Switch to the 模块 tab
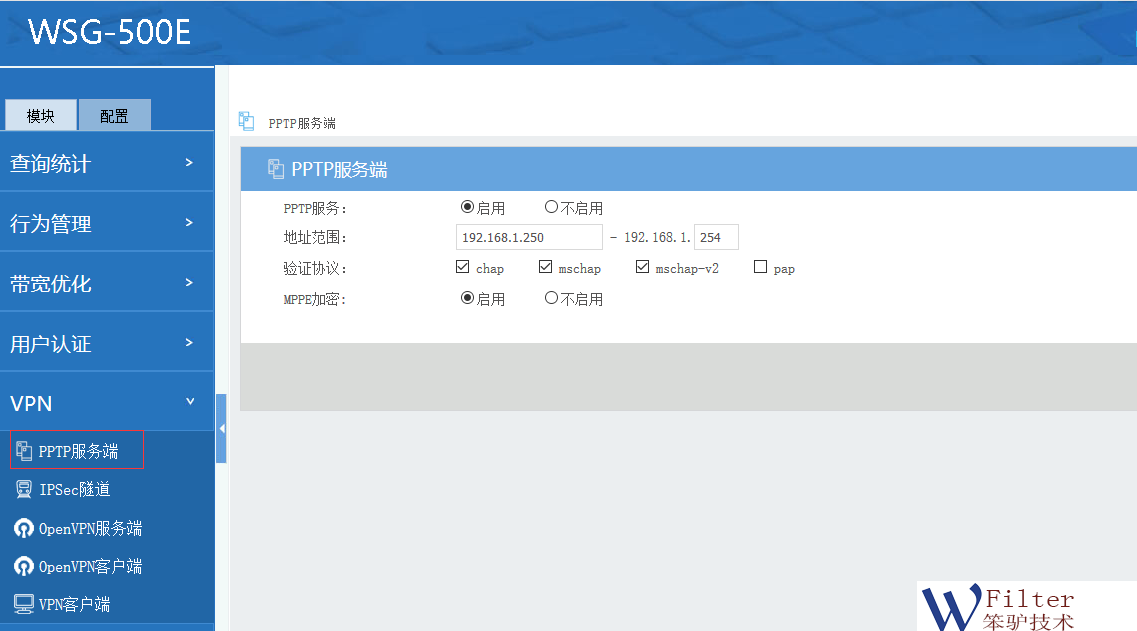Viewport: 1137px width, 631px height. coord(41,116)
